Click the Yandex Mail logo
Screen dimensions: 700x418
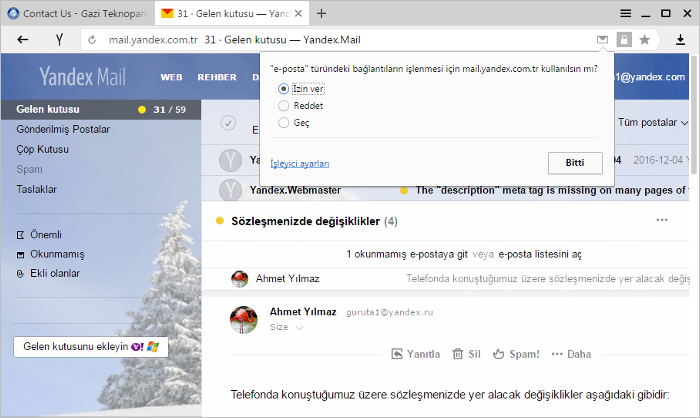click(83, 76)
